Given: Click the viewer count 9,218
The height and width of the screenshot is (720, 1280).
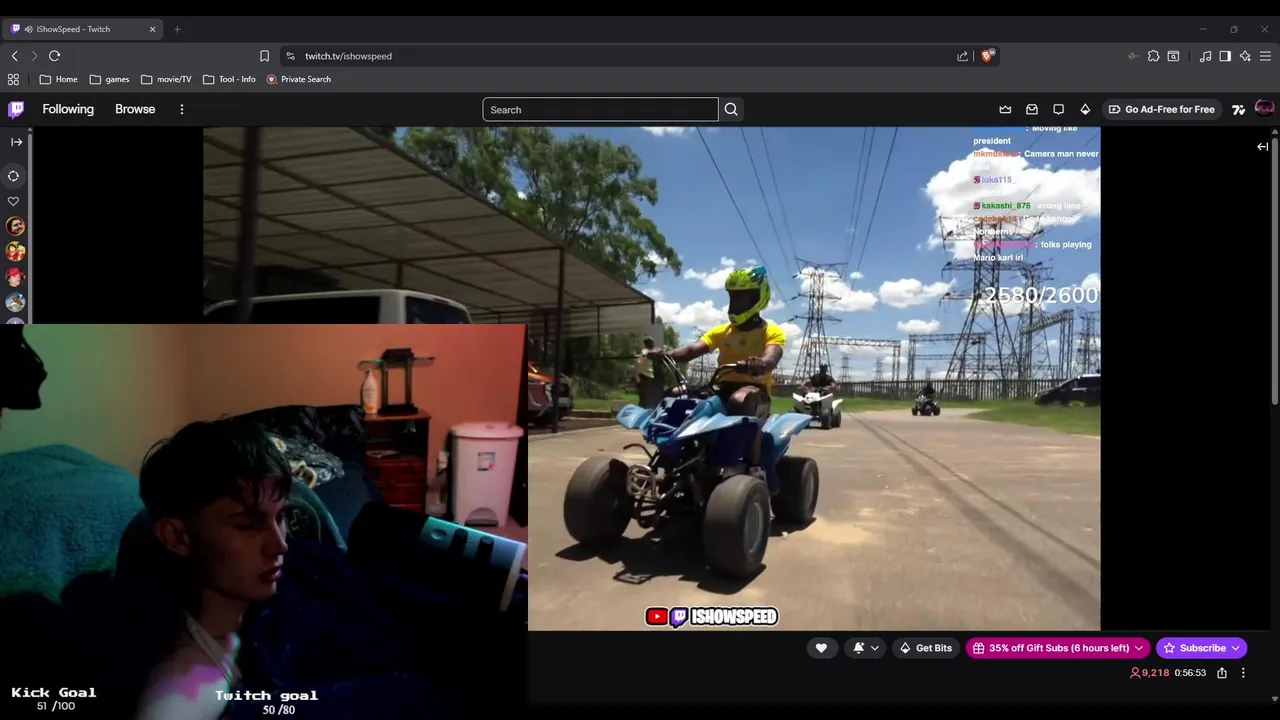Looking at the screenshot, I should (1150, 673).
